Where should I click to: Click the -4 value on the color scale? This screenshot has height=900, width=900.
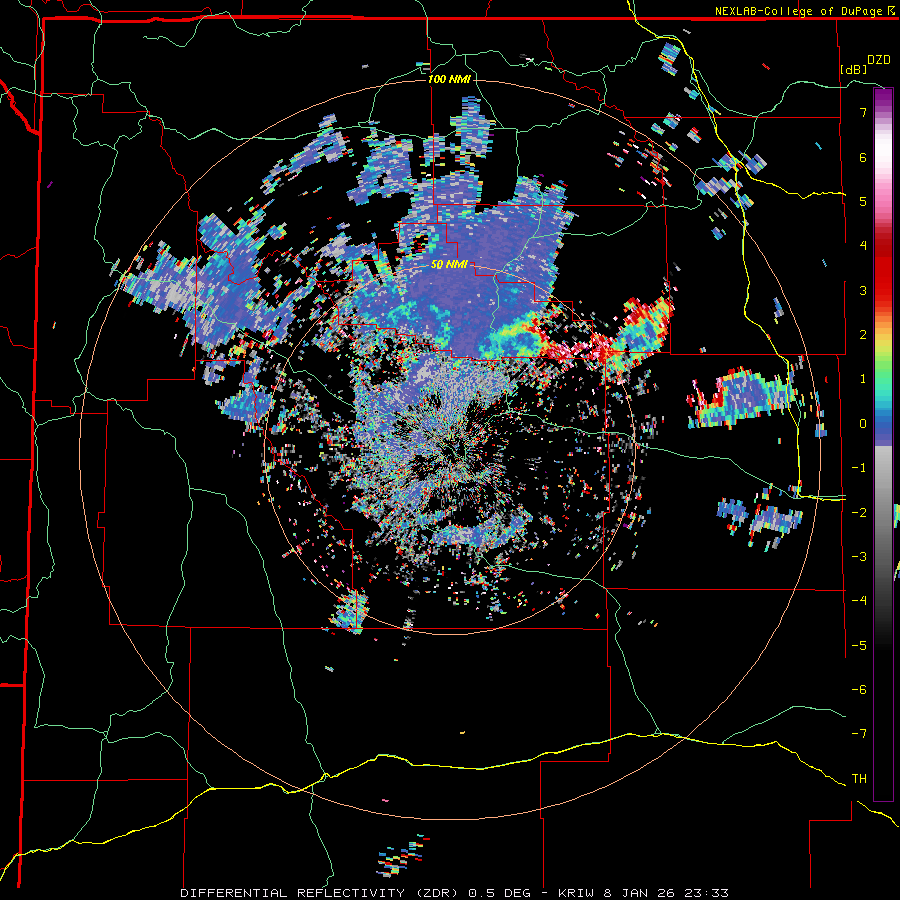click(x=859, y=600)
